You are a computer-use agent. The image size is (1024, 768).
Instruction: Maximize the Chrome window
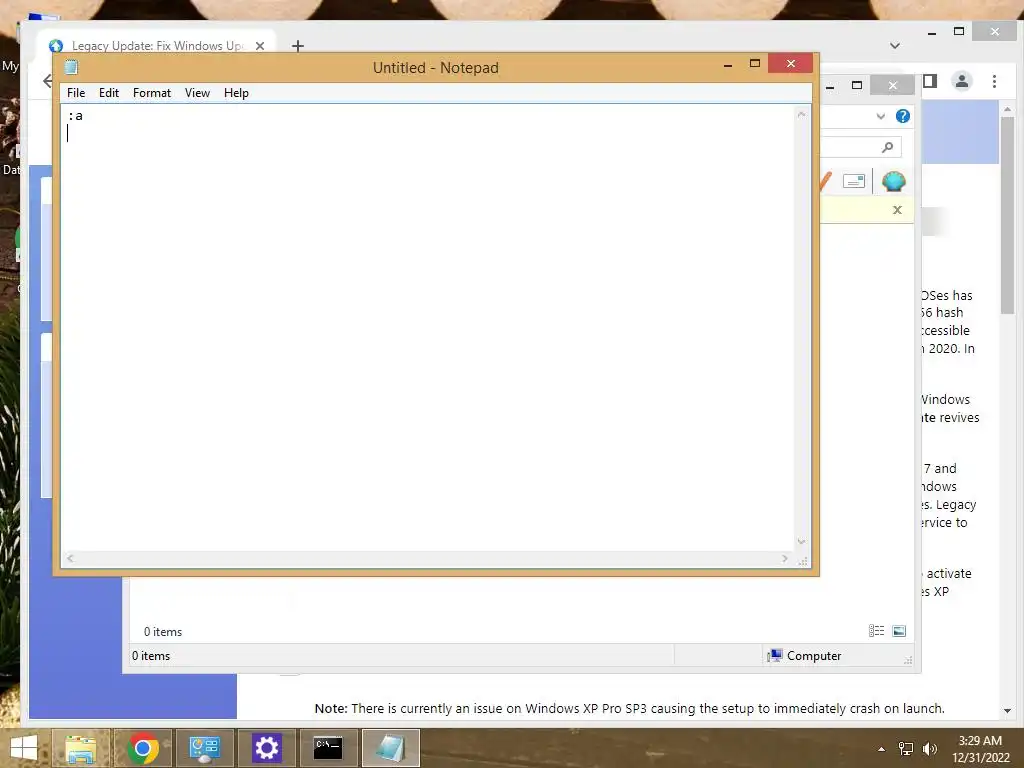click(x=959, y=31)
